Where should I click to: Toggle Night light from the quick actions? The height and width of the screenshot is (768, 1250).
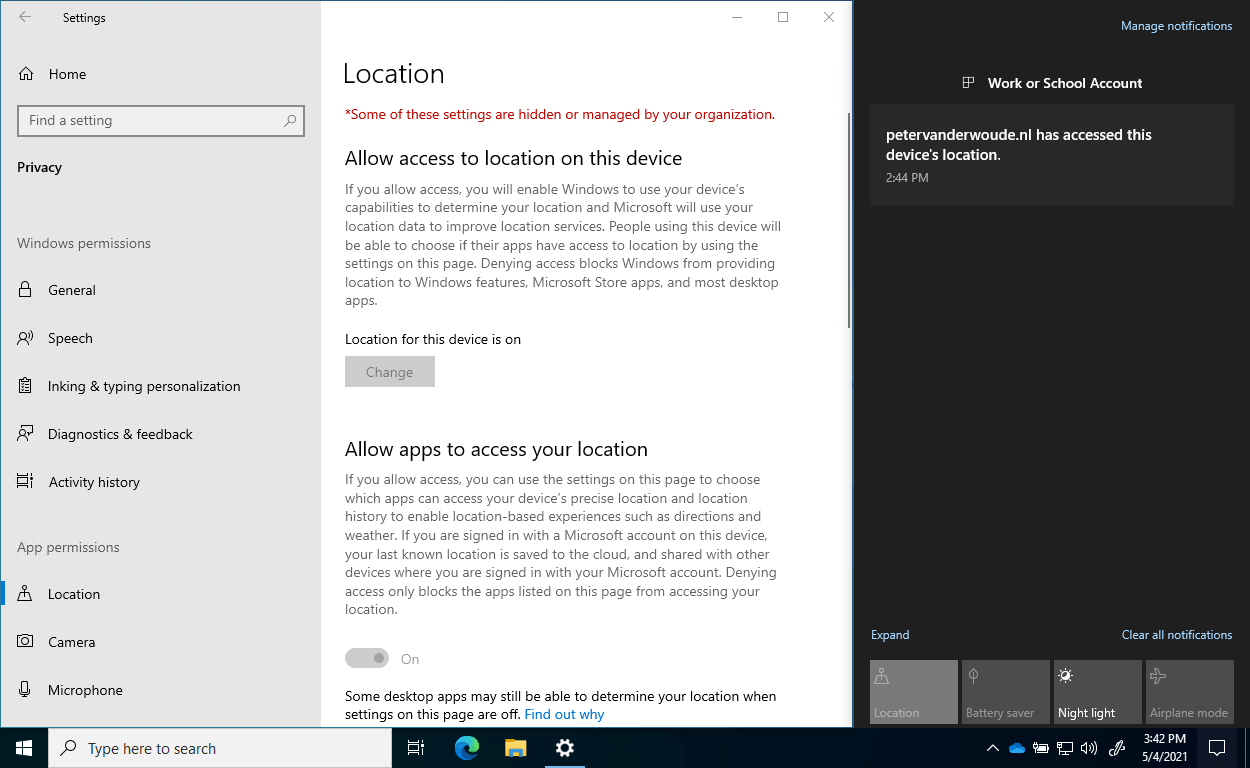coord(1097,691)
